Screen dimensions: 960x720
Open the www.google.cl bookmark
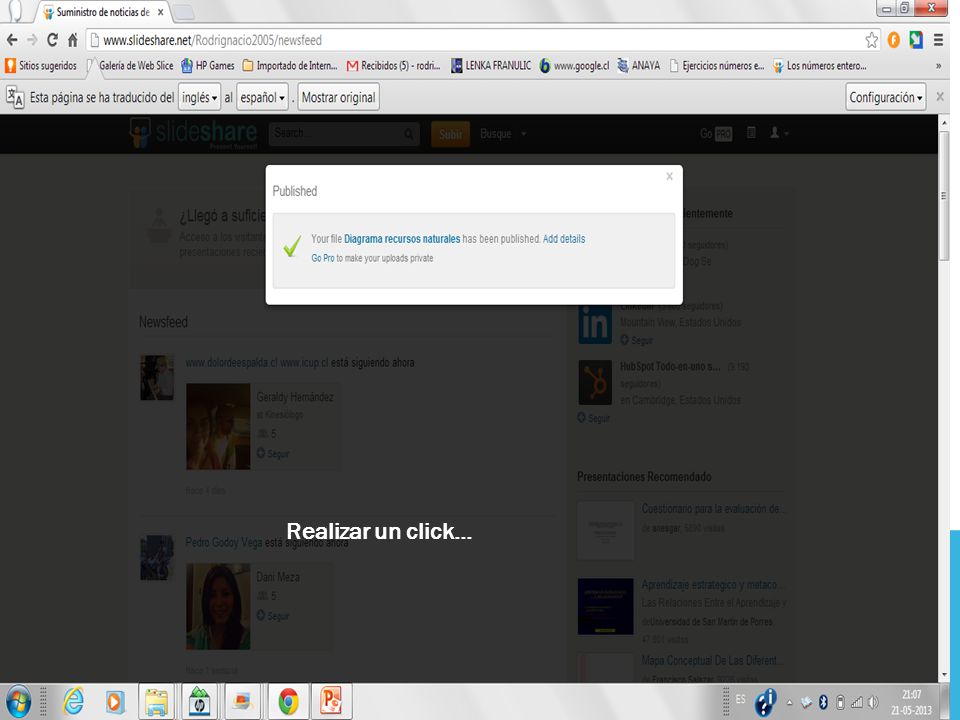point(574,66)
